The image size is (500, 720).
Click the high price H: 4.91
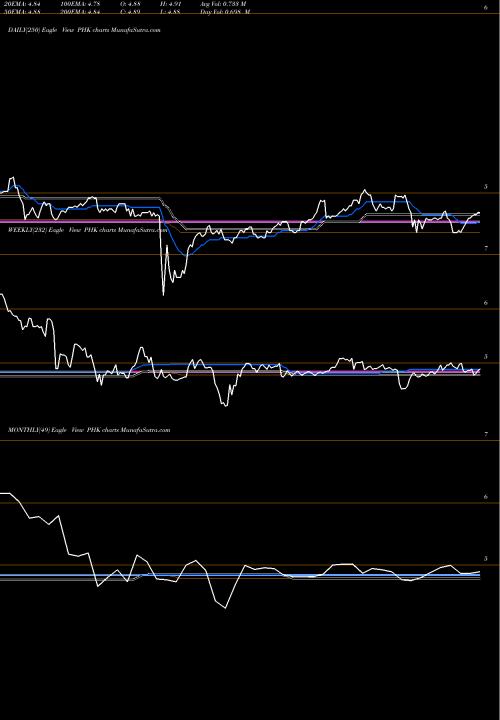172,3
